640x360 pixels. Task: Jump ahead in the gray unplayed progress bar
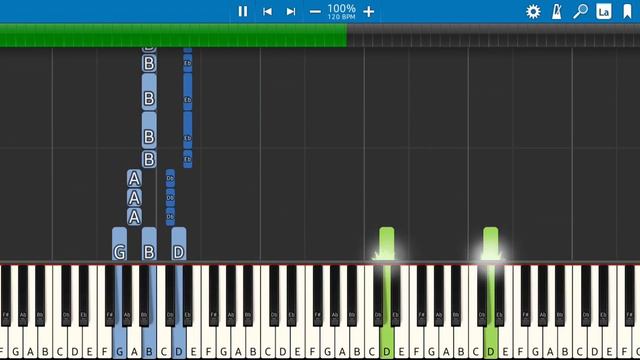coord(493,35)
